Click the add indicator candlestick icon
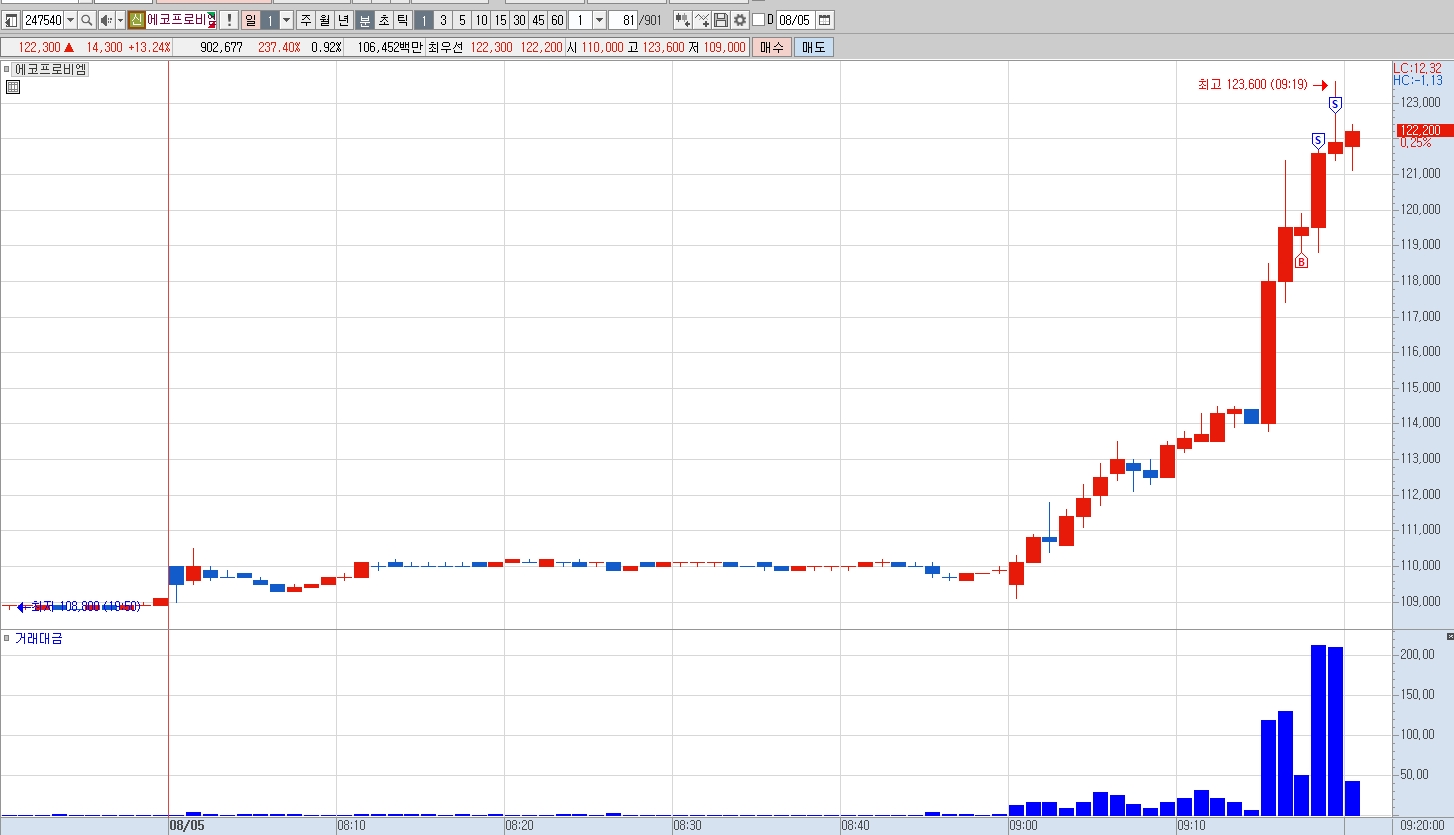 tap(683, 20)
